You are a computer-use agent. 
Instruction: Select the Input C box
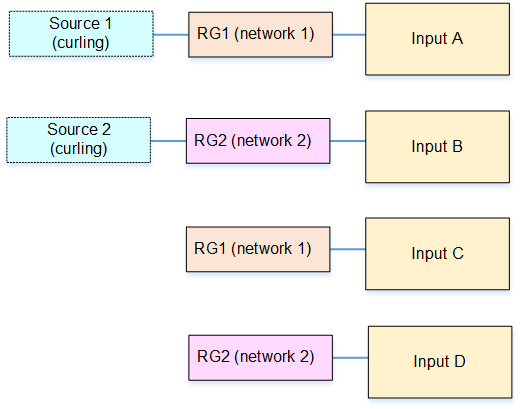tap(437, 254)
